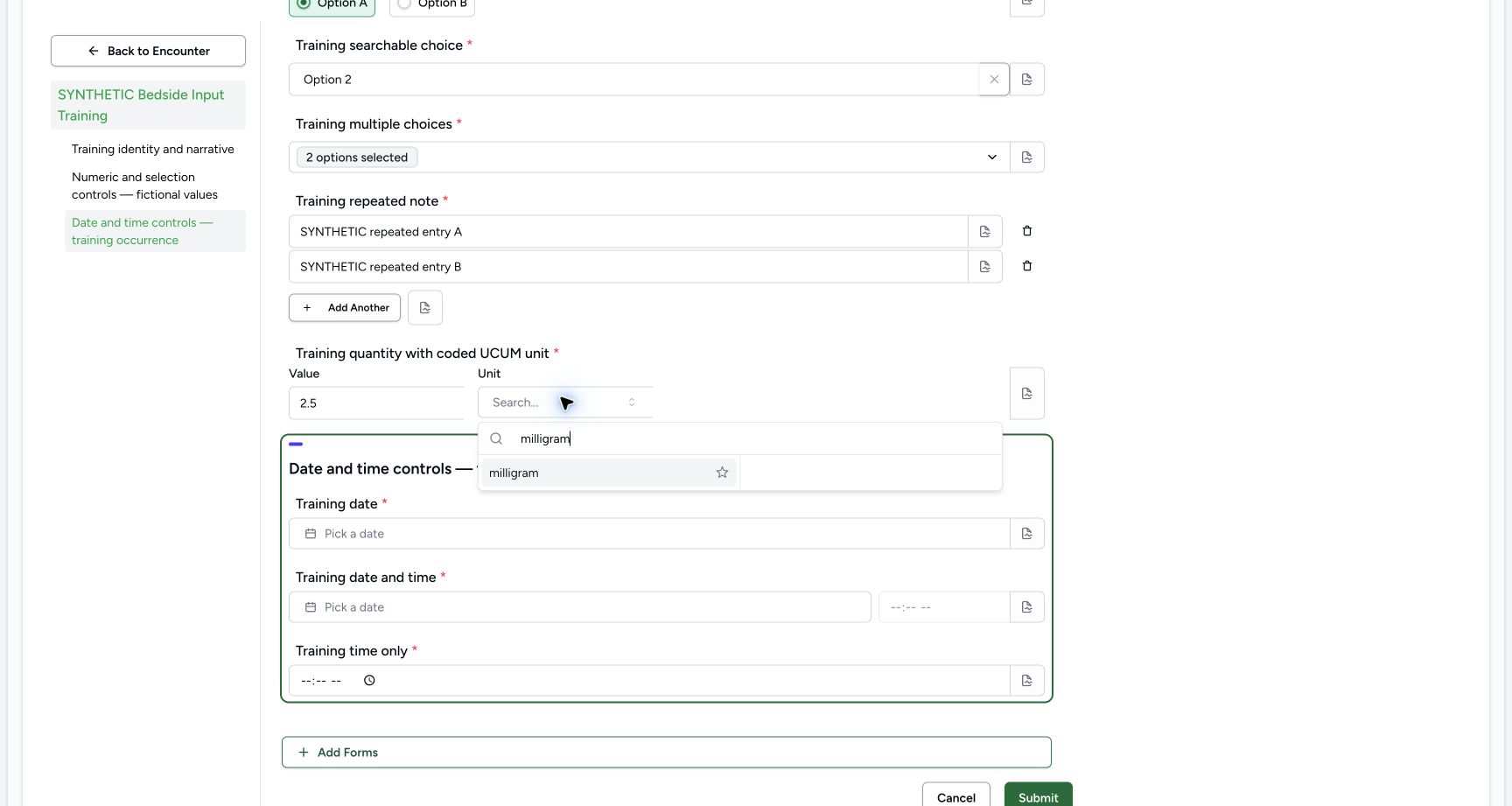Open the Unit search combo box
This screenshot has height=806, width=1512.
[565, 403]
